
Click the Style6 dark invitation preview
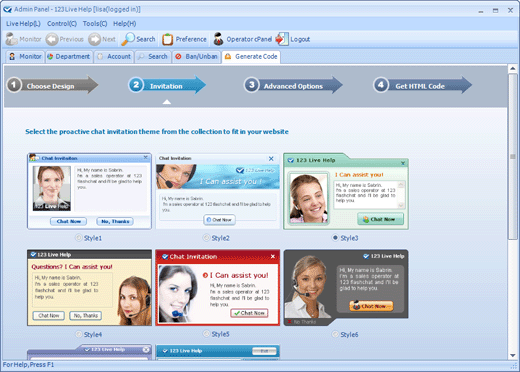click(x=346, y=288)
